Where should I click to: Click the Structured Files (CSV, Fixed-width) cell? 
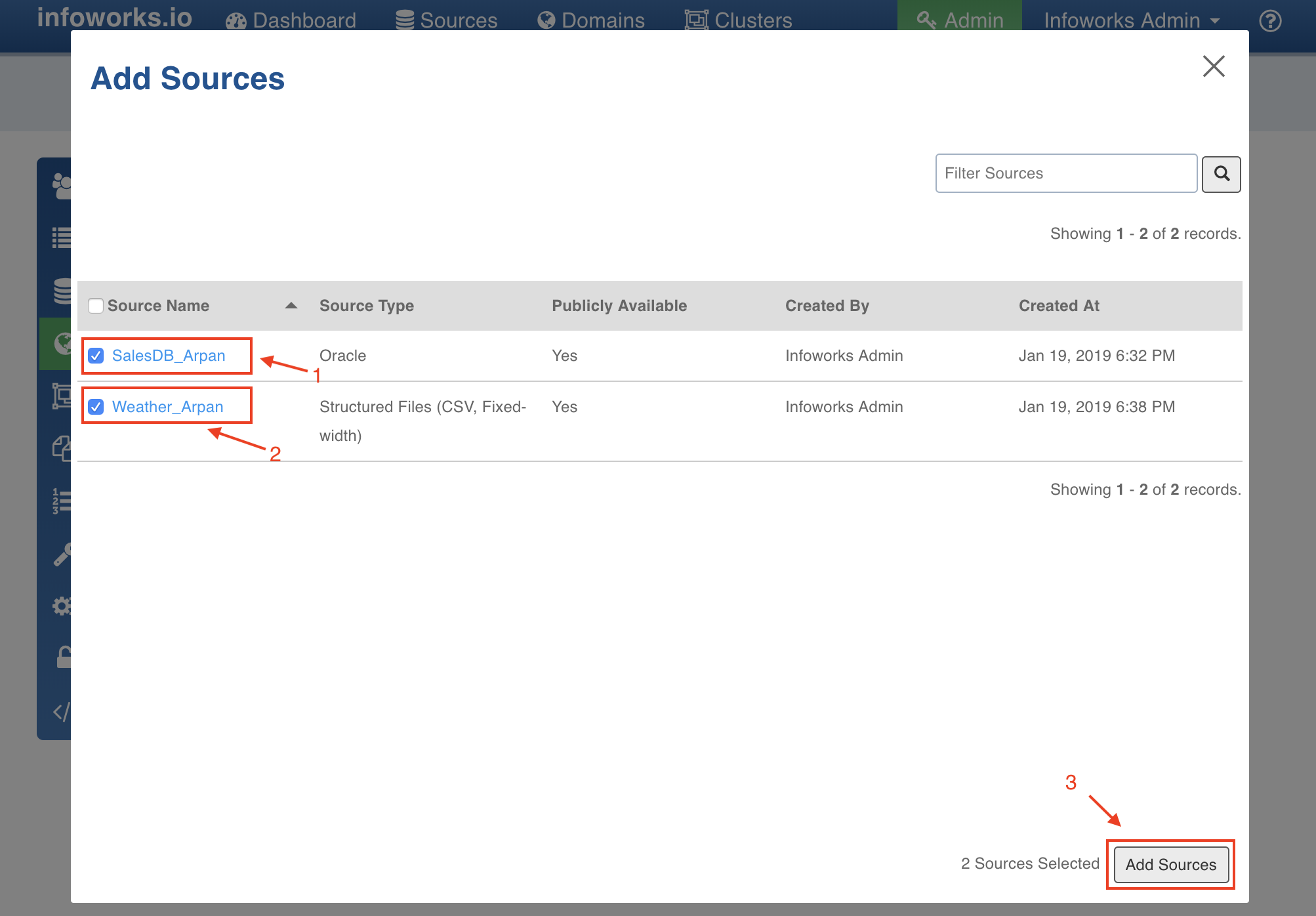pos(422,421)
